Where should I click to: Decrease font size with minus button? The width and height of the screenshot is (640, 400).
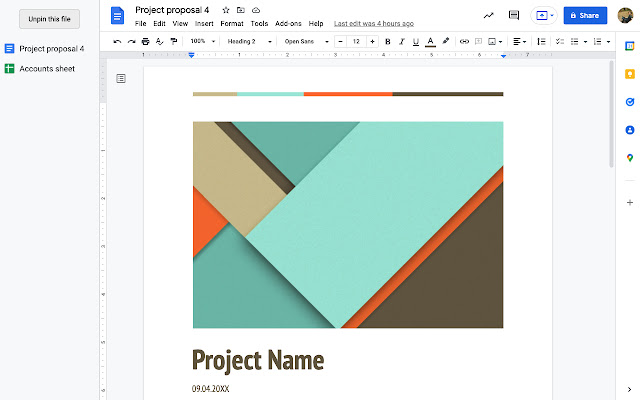340,41
